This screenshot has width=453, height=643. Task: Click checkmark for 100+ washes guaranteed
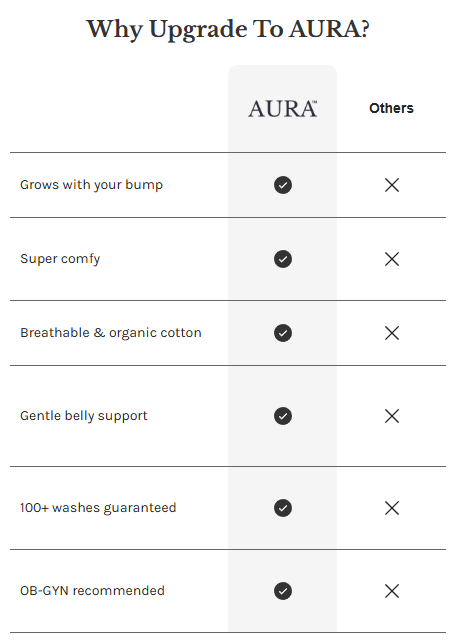(x=283, y=508)
